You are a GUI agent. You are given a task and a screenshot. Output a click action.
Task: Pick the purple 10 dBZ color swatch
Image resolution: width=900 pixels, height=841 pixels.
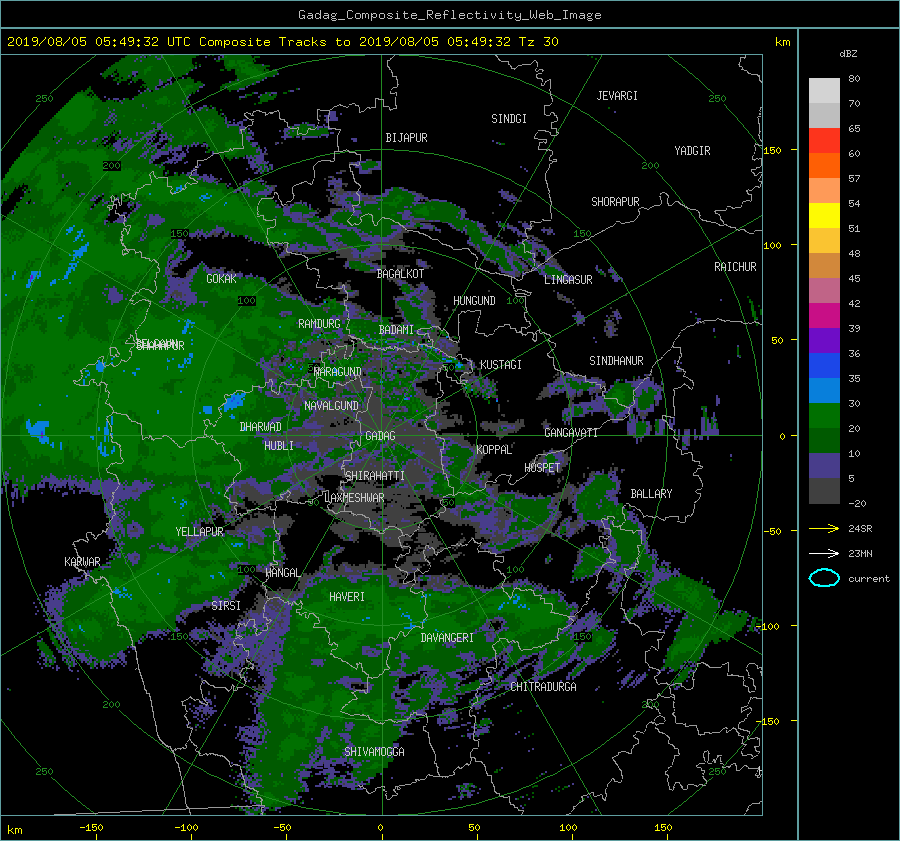click(x=824, y=465)
